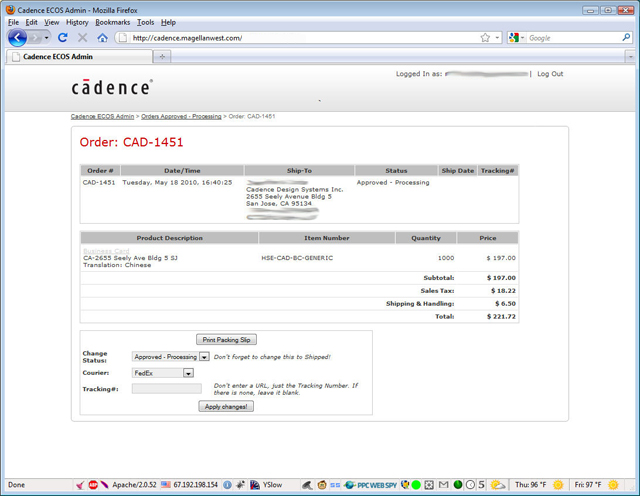Click the sun icon beside Fri 97 °F
Screen dimensions: 640x496
pos(613,485)
